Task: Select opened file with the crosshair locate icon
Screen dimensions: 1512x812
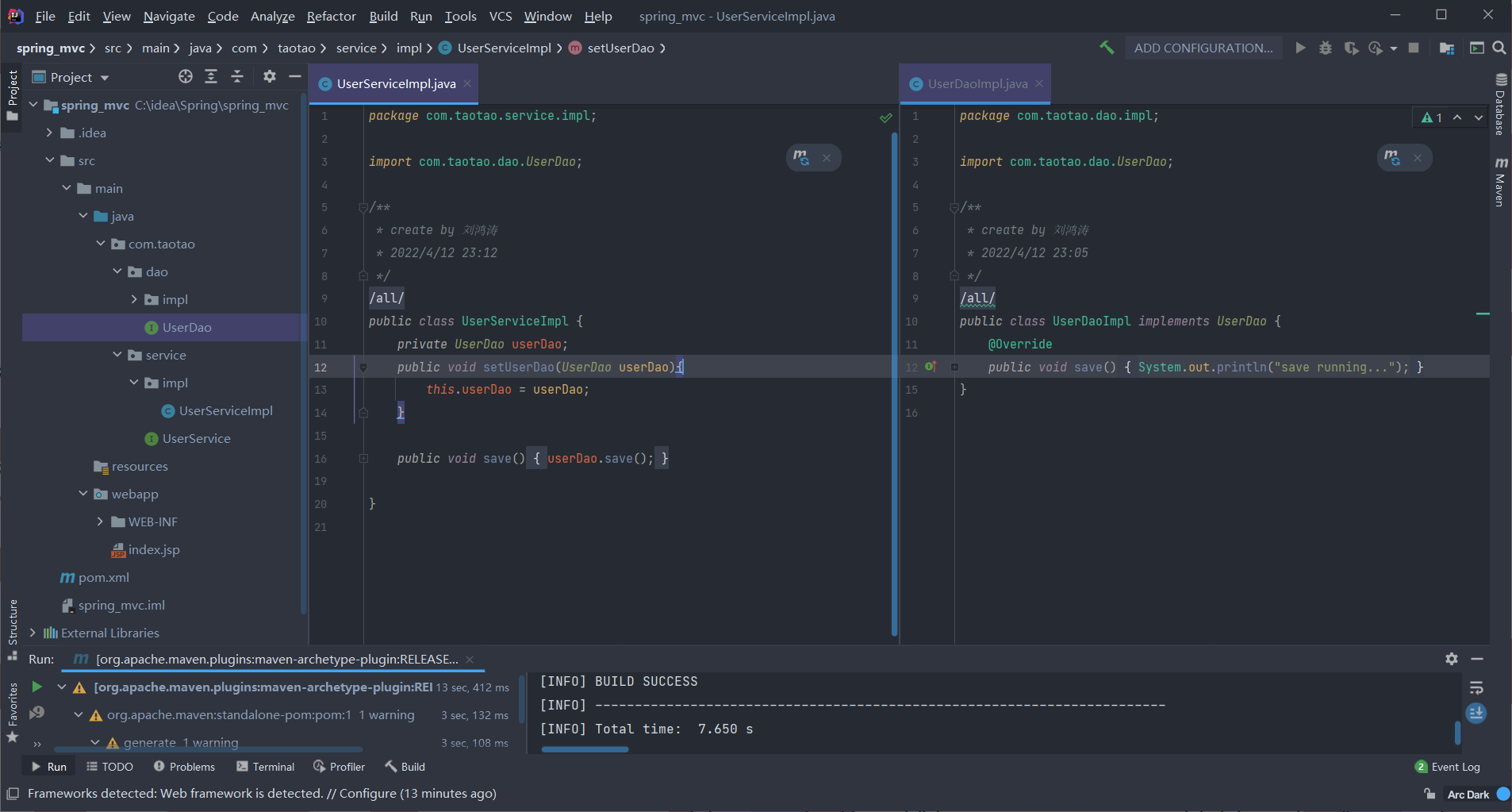Action: pos(185,76)
